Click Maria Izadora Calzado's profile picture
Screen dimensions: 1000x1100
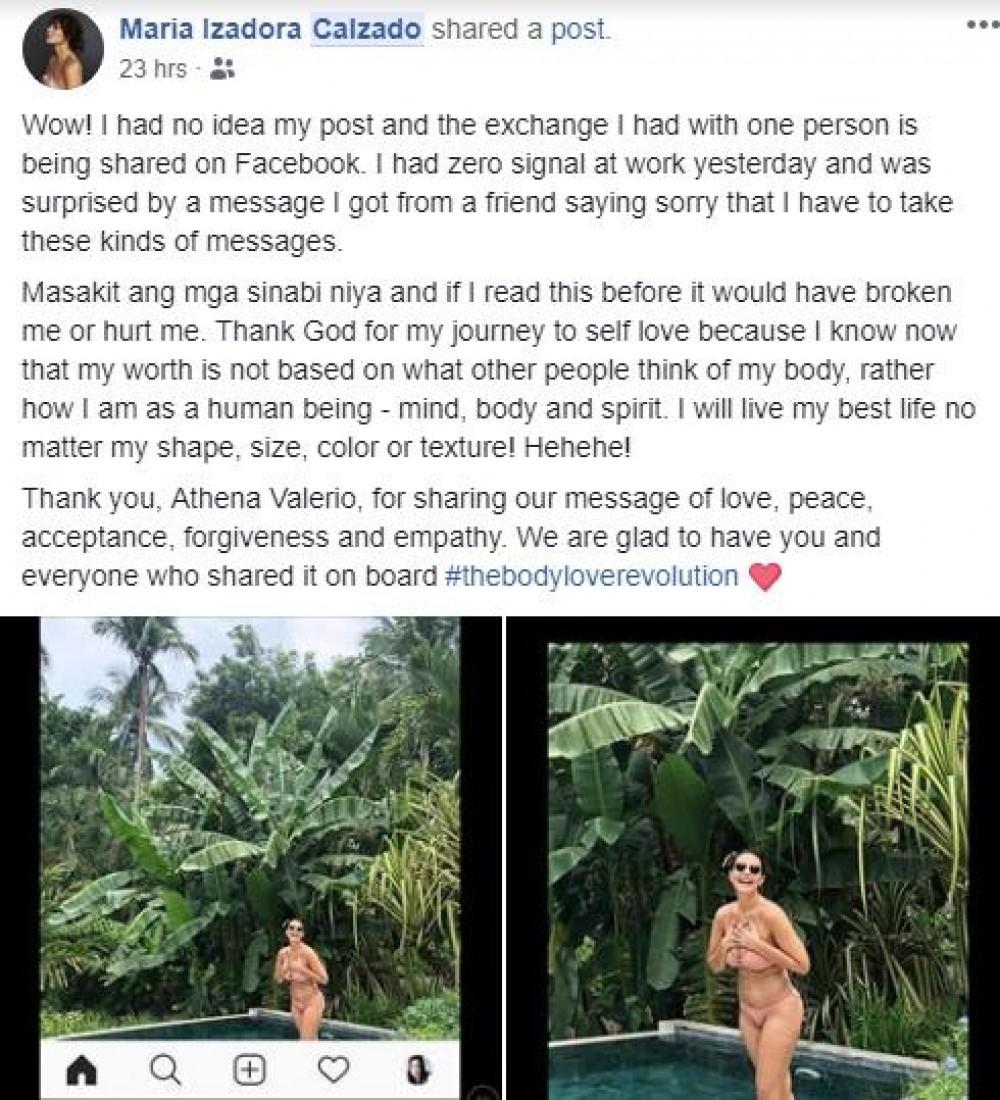coord(63,50)
